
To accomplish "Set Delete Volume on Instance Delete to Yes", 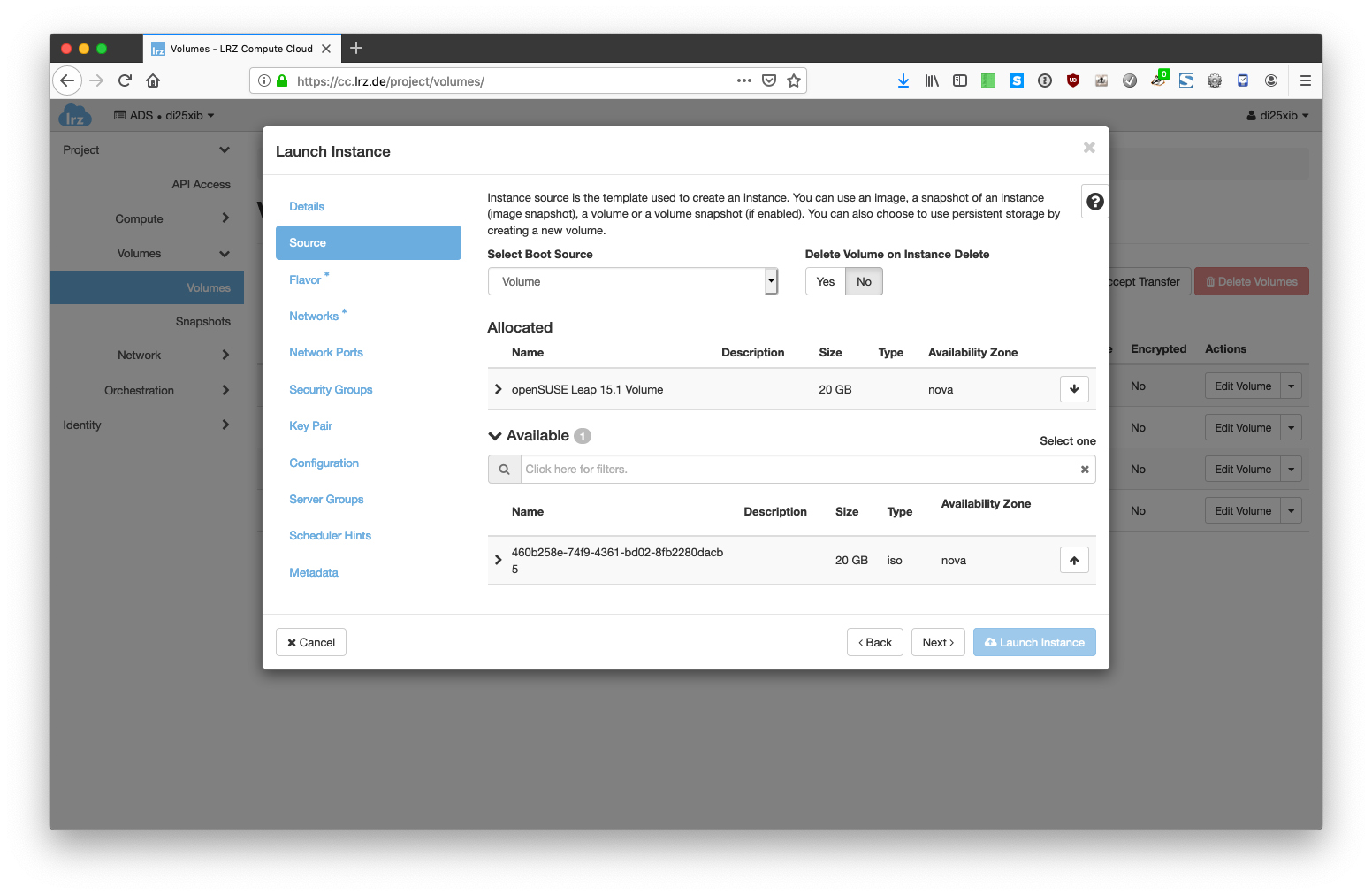I will click(826, 282).
